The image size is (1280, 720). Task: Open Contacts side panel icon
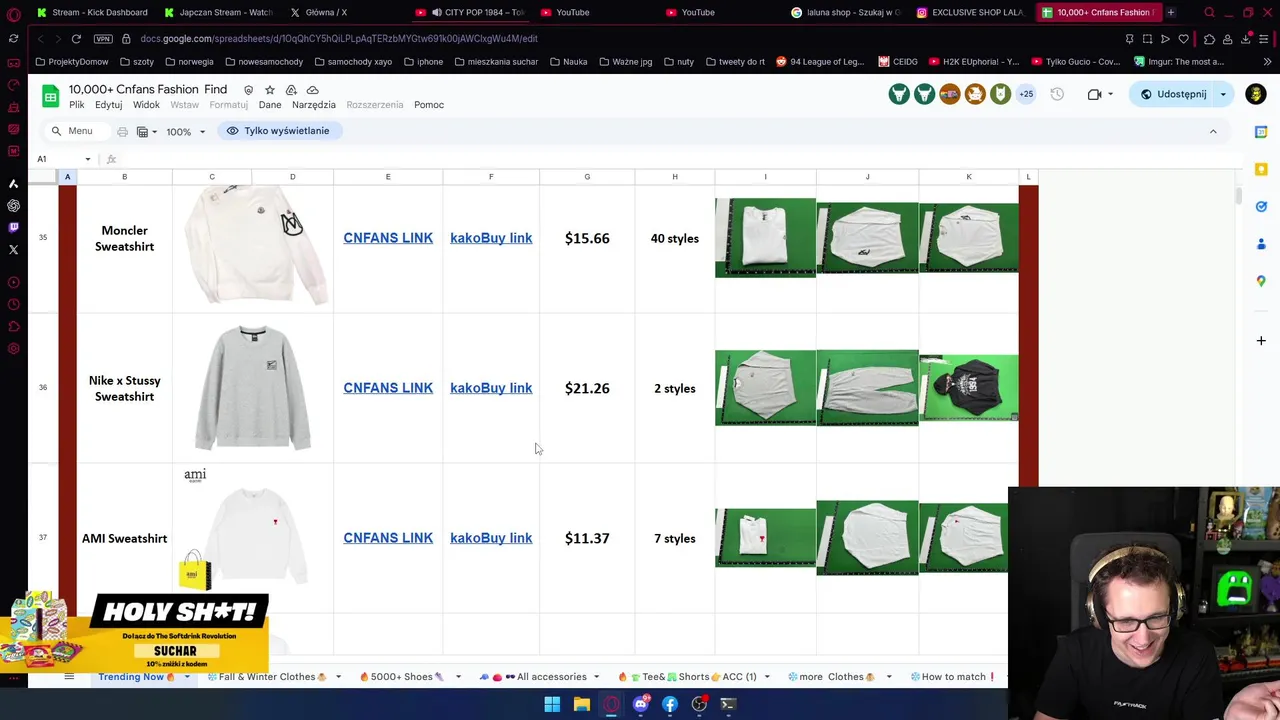(1261, 244)
